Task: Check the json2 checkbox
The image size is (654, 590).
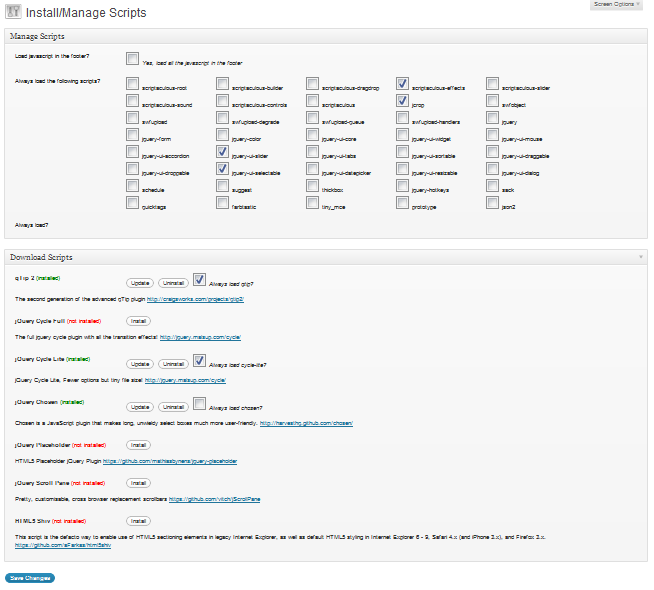Action: click(x=493, y=203)
